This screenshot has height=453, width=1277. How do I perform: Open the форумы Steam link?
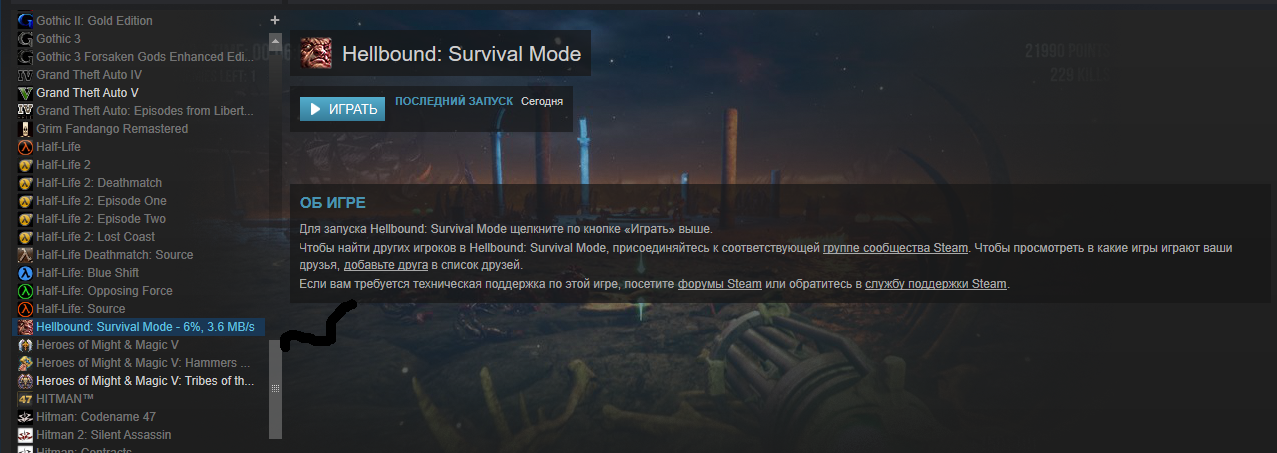point(720,284)
